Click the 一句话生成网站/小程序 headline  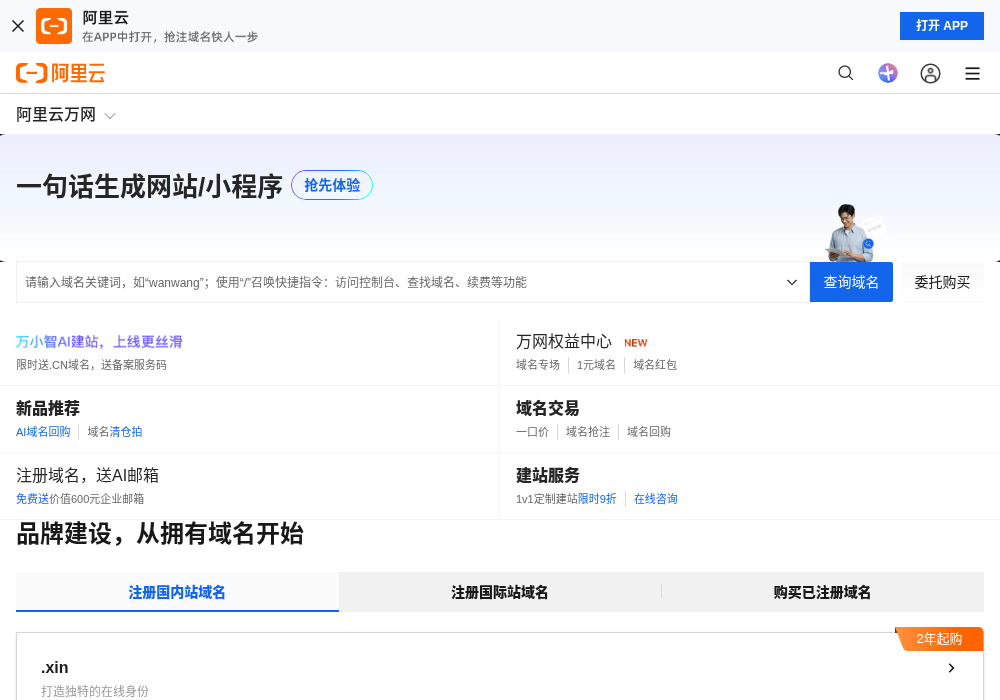coord(149,186)
